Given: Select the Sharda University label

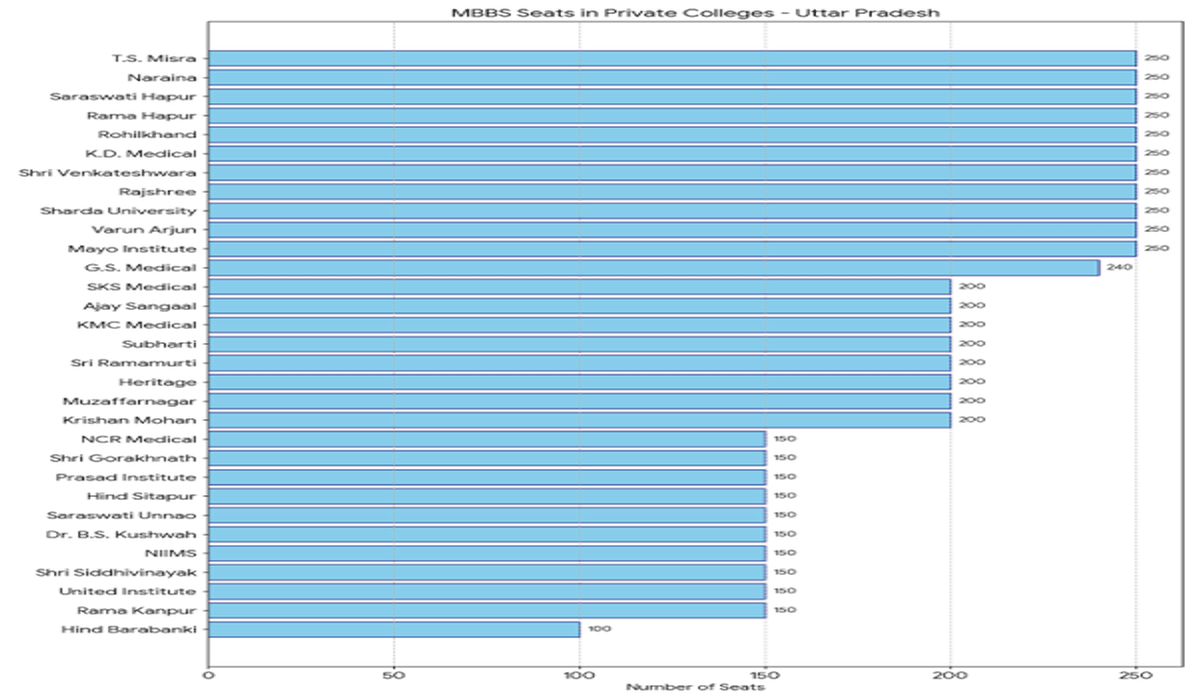Looking at the screenshot, I should tap(118, 211).
